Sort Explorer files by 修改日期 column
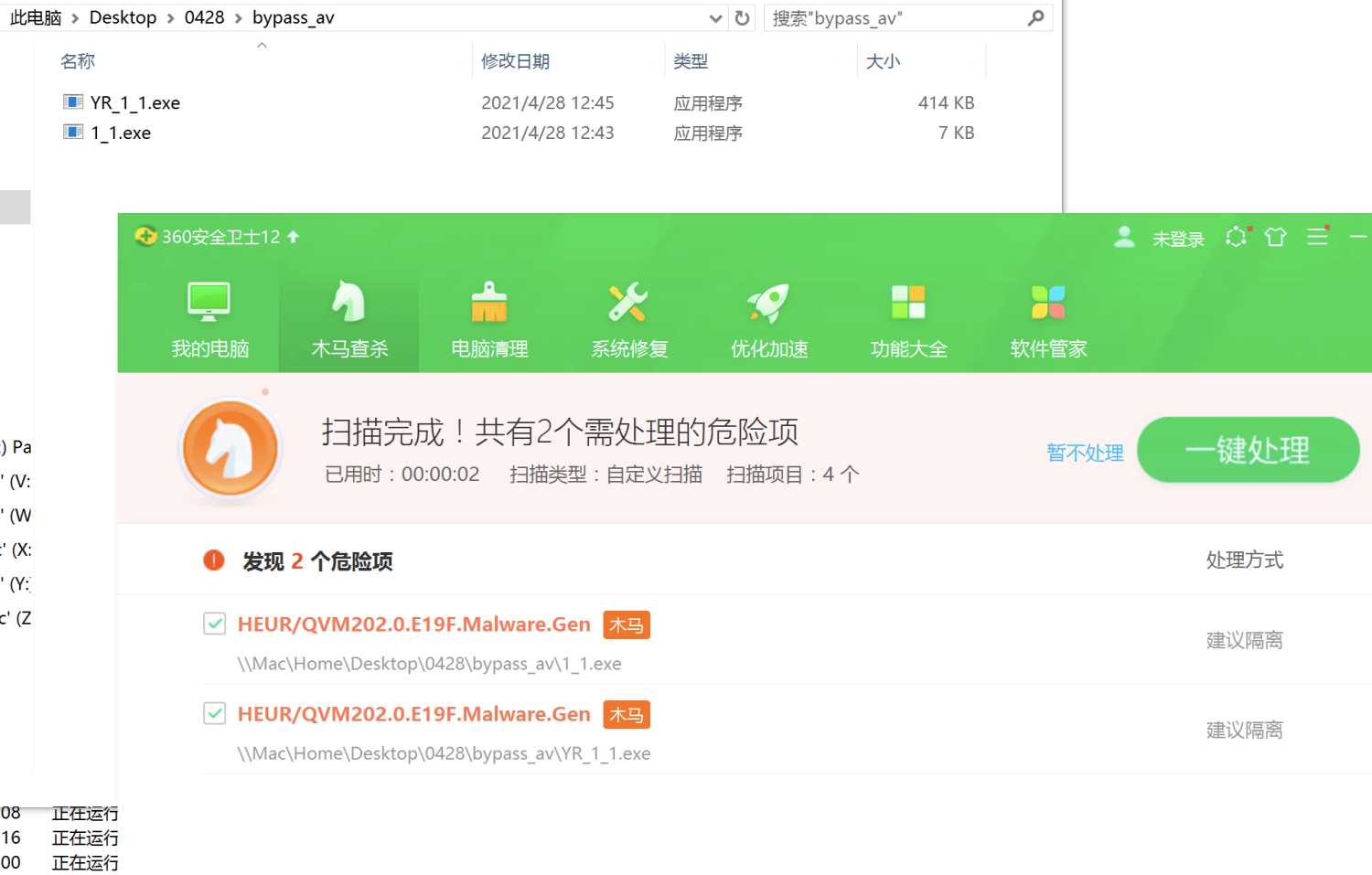1372x875 pixels. (515, 61)
